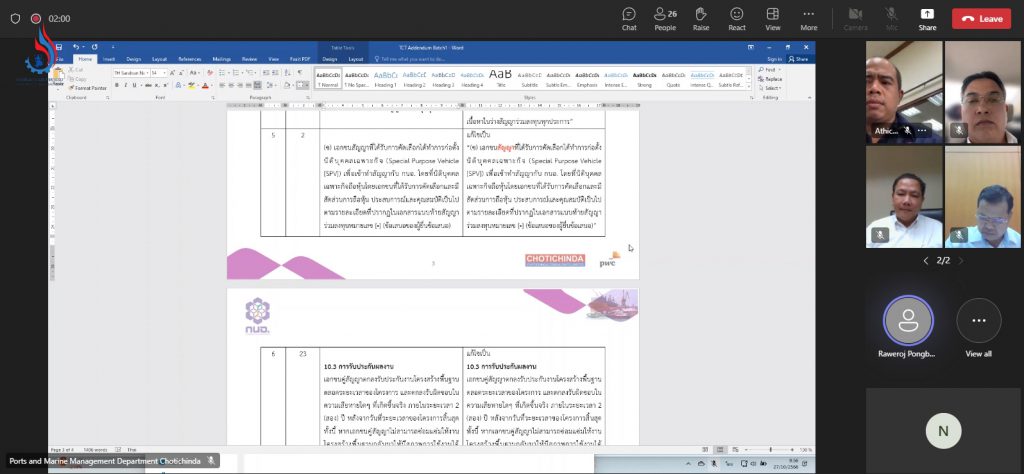Image resolution: width=1024 pixels, height=474 pixels.
Task: Go to previous page of participant videos
Action: (x=925, y=261)
